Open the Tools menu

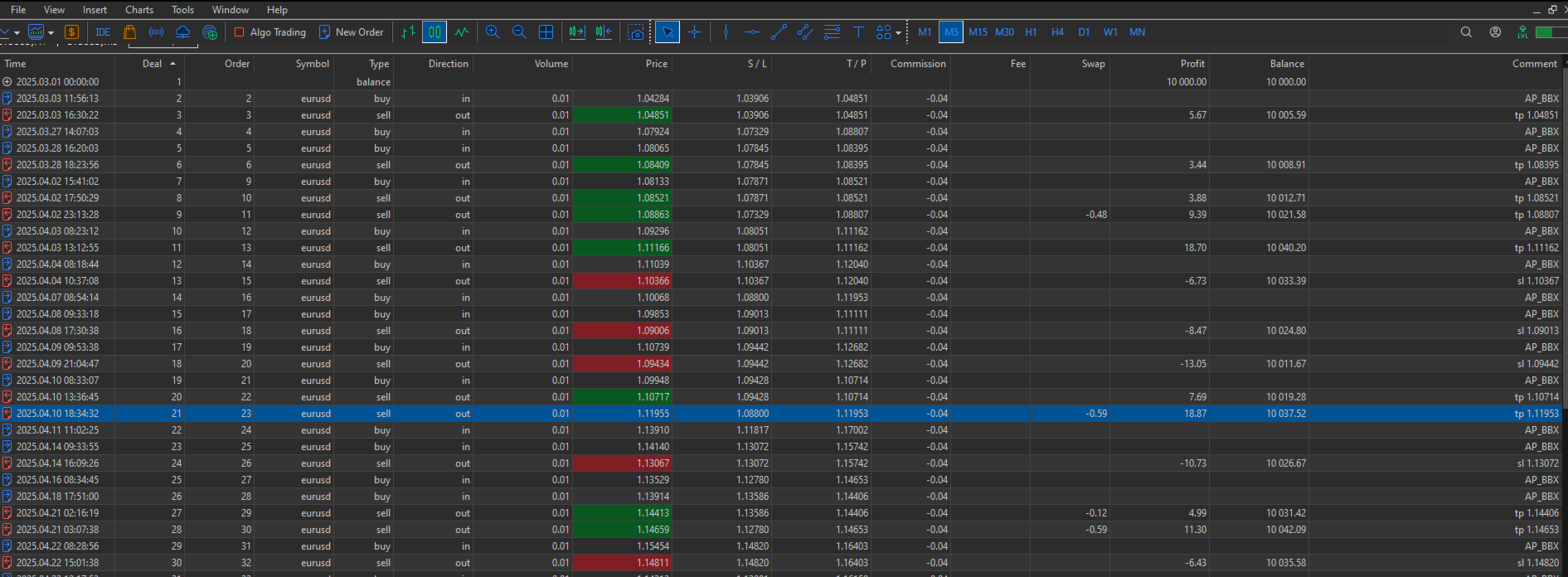182,10
